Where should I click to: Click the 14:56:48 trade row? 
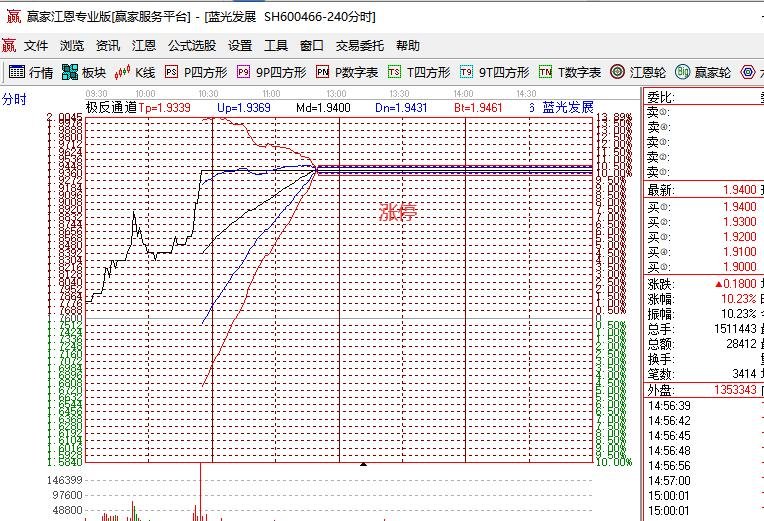[x=669, y=451]
